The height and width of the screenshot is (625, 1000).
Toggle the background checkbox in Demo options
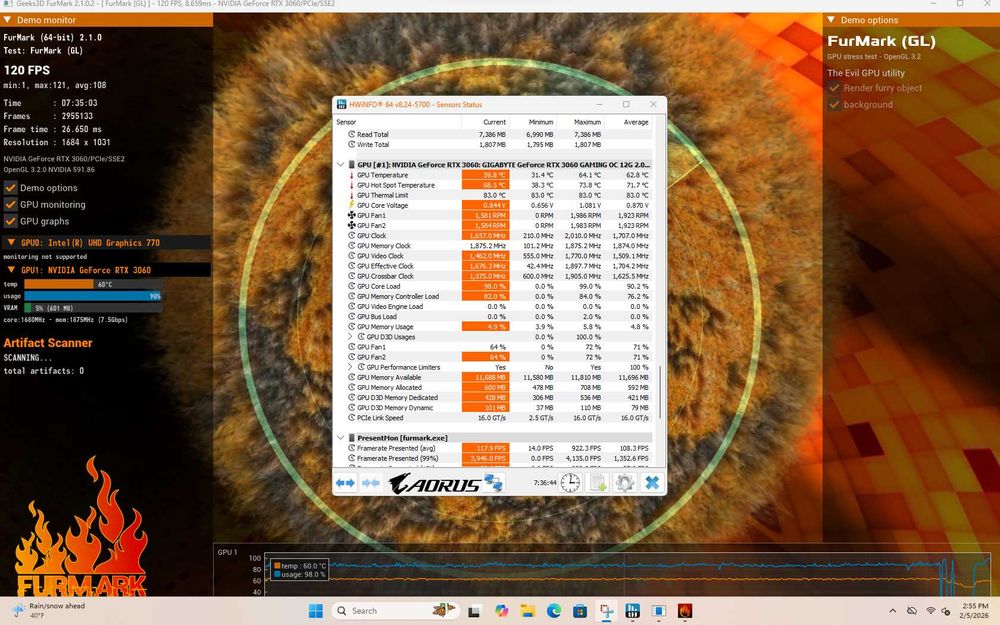(834, 104)
